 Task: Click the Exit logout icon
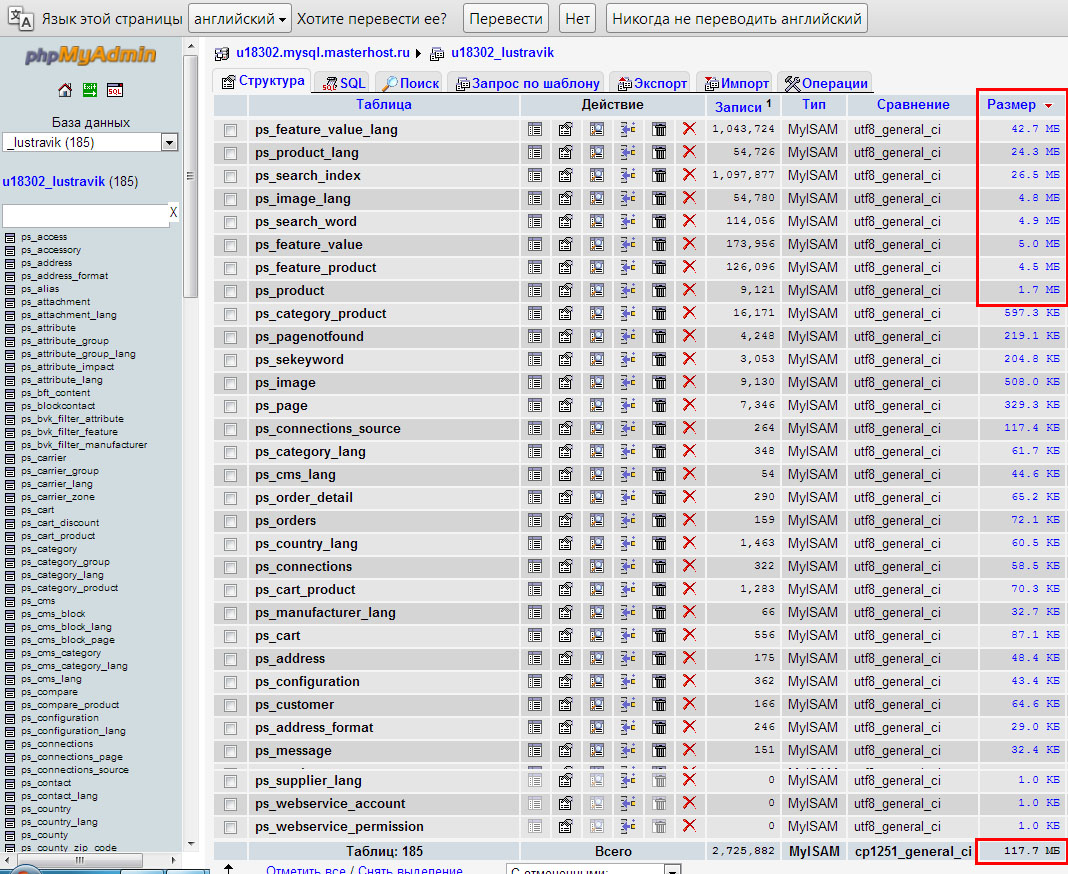click(90, 90)
